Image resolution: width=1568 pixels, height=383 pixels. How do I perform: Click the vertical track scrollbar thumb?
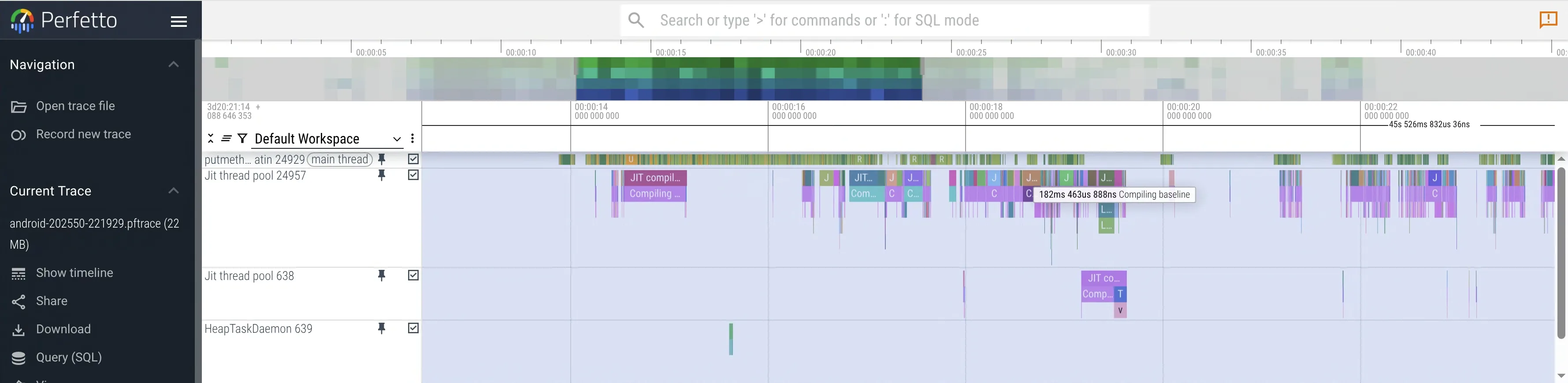[1561, 253]
